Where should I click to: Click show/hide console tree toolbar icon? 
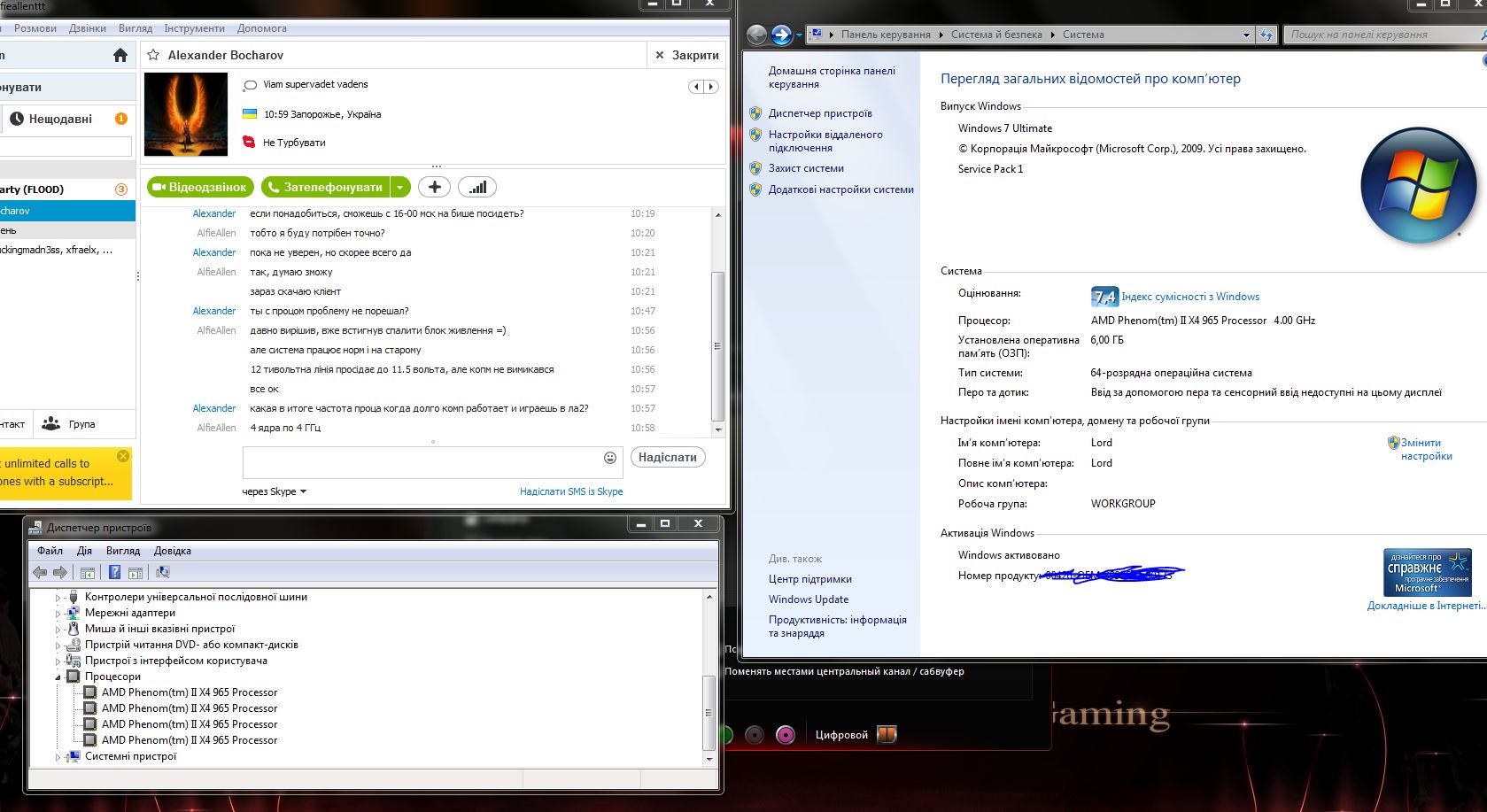click(88, 573)
